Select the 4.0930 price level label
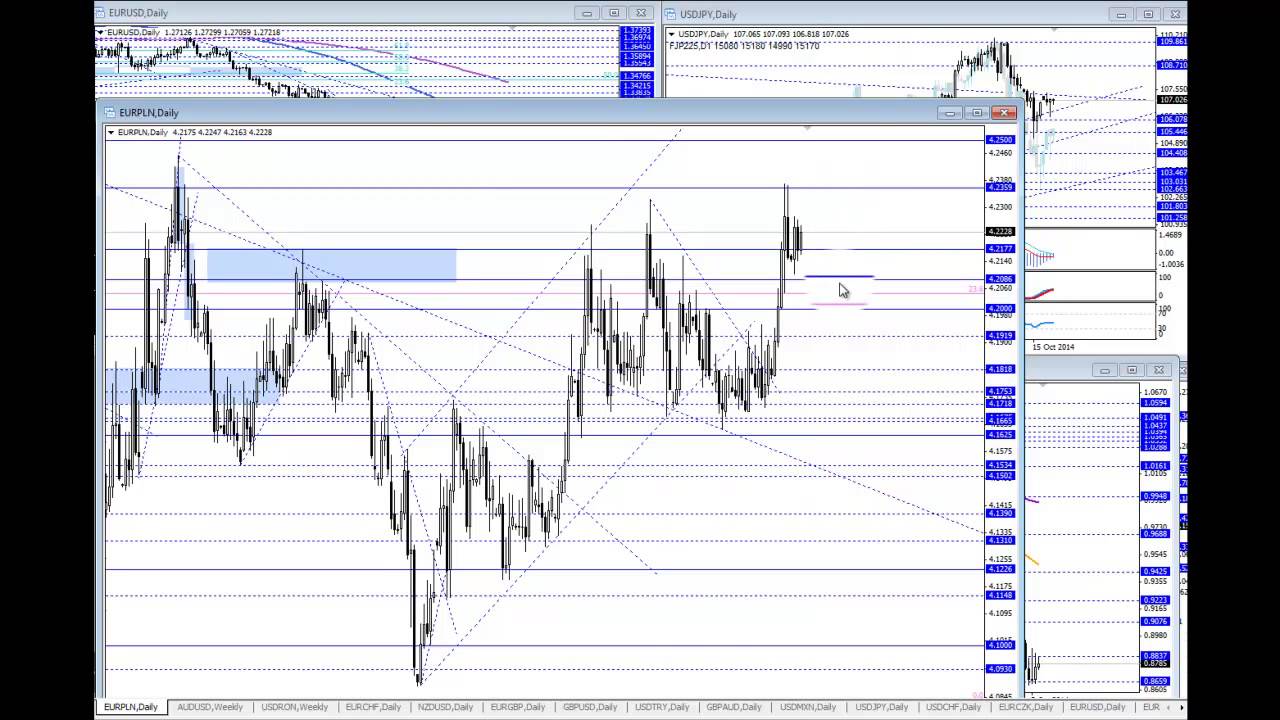Image resolution: width=1280 pixels, height=720 pixels. (1000, 669)
